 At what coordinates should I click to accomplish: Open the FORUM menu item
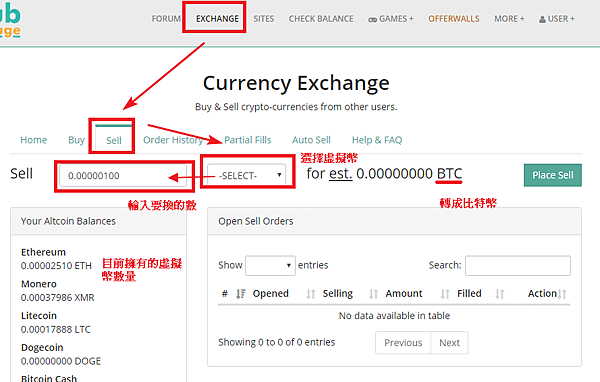pos(166,19)
